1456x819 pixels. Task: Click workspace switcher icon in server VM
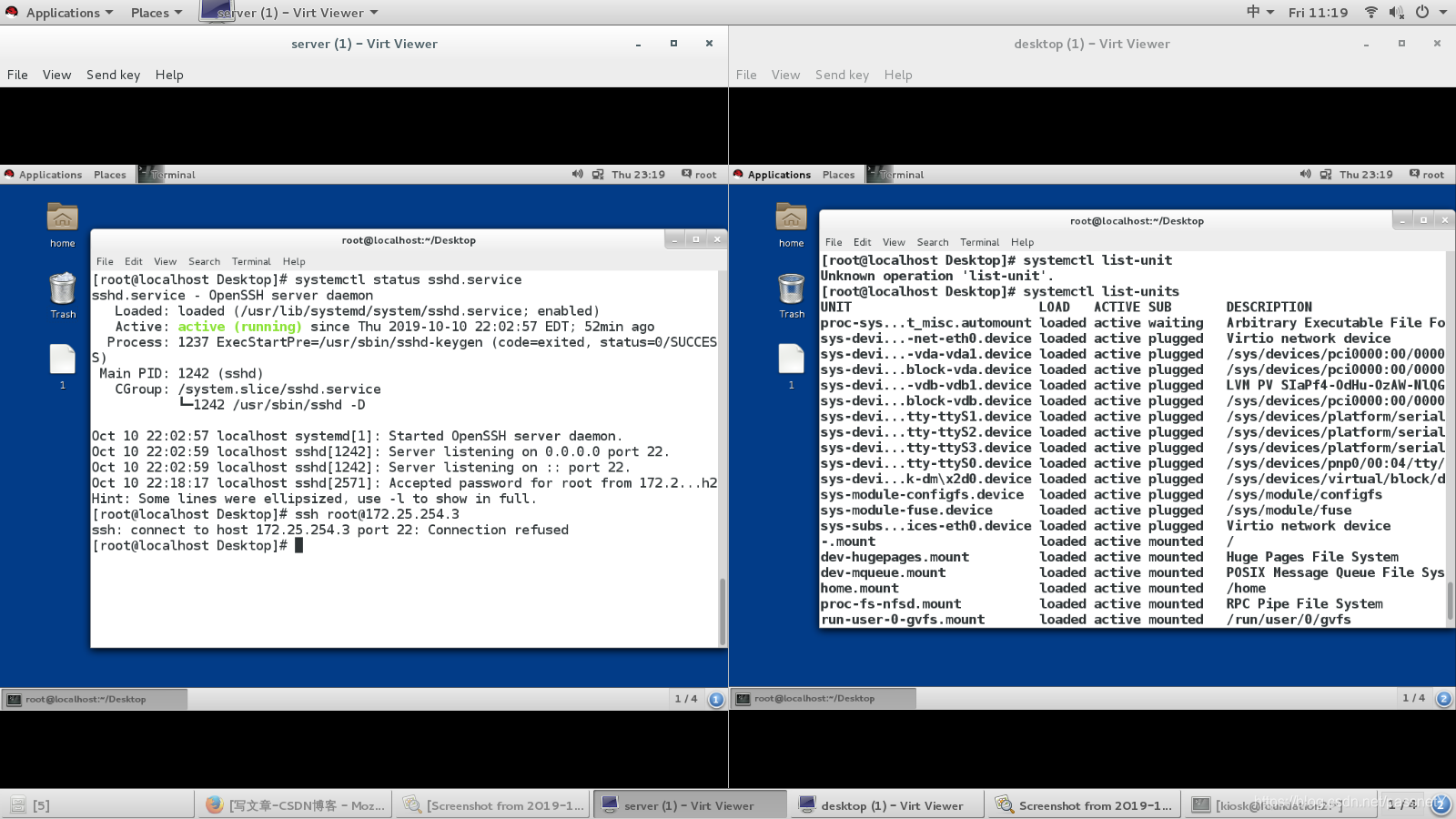pos(716,699)
